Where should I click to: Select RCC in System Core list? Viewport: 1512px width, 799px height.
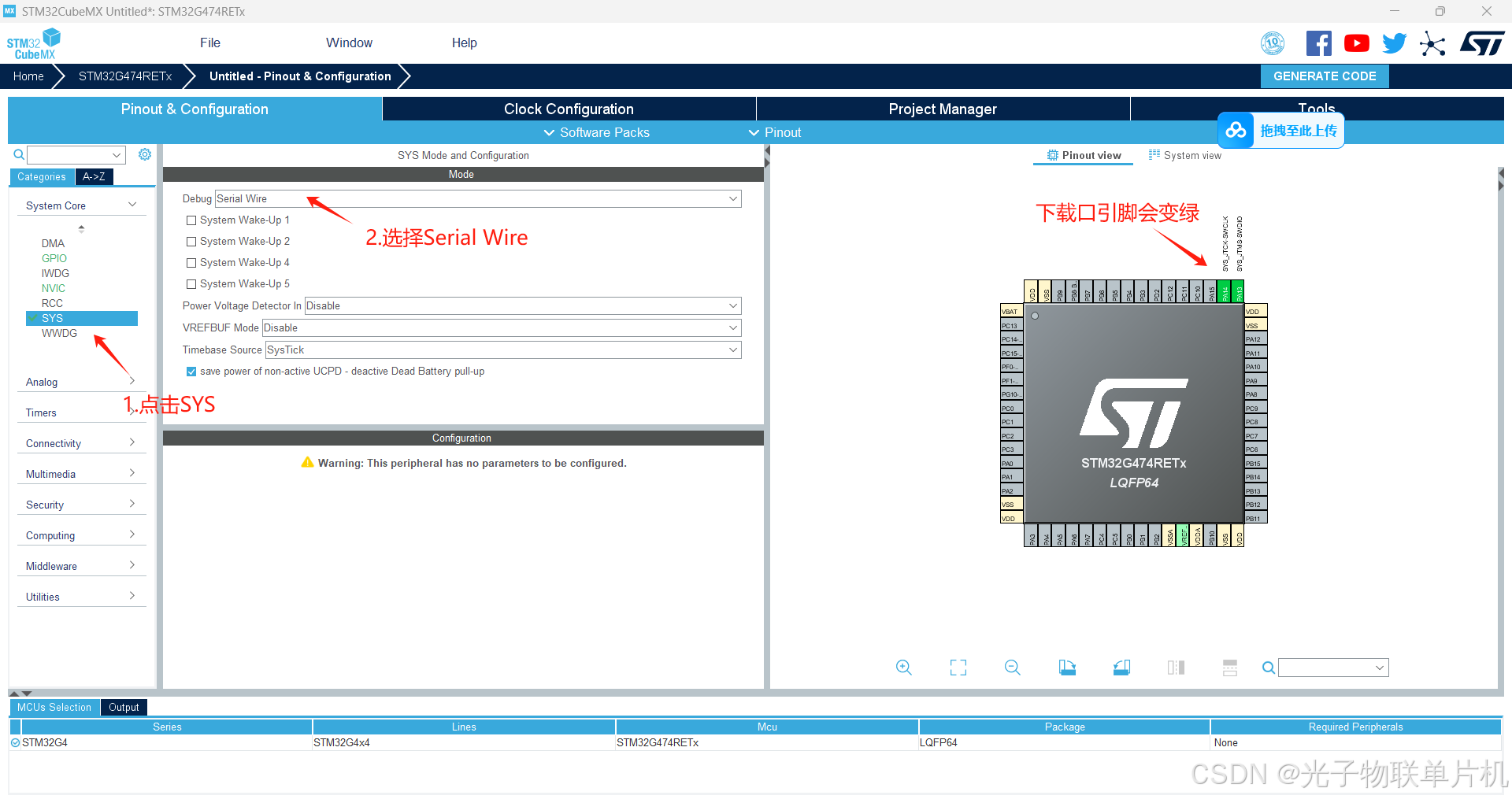[52, 303]
